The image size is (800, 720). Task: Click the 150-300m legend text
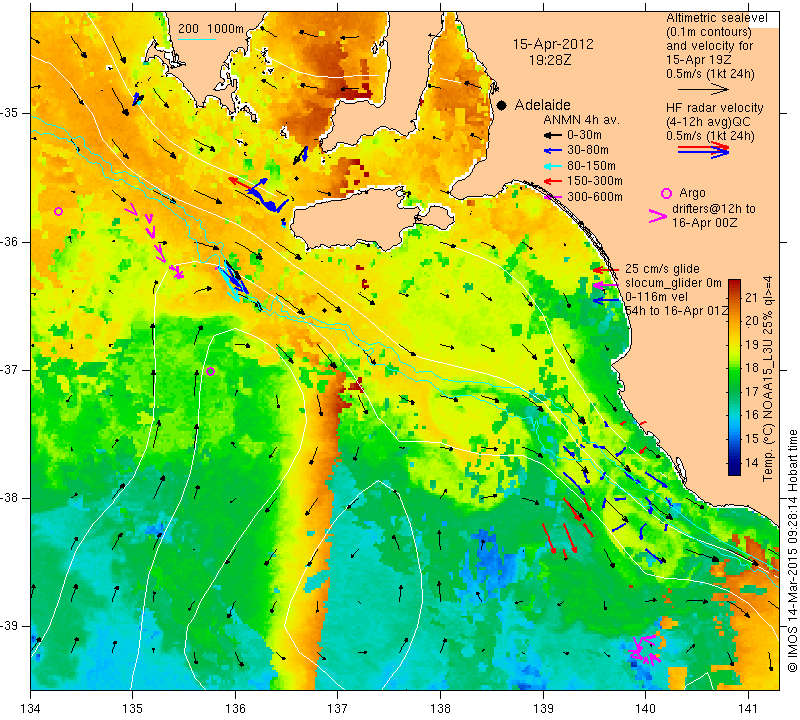[x=595, y=181]
